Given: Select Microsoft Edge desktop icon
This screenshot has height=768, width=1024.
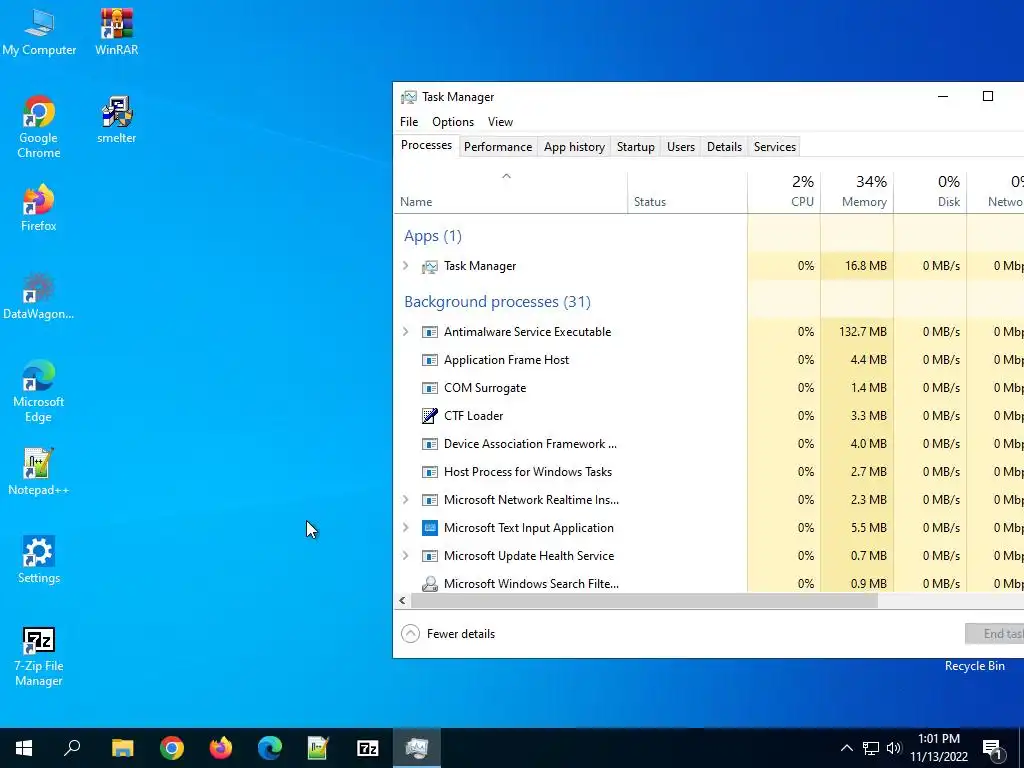Looking at the screenshot, I should click(x=39, y=391).
